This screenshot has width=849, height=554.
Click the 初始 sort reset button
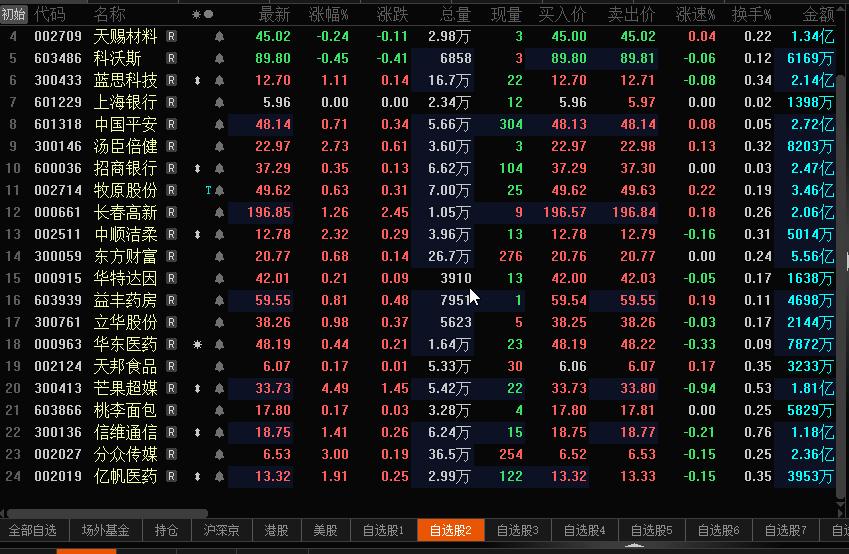click(14, 14)
